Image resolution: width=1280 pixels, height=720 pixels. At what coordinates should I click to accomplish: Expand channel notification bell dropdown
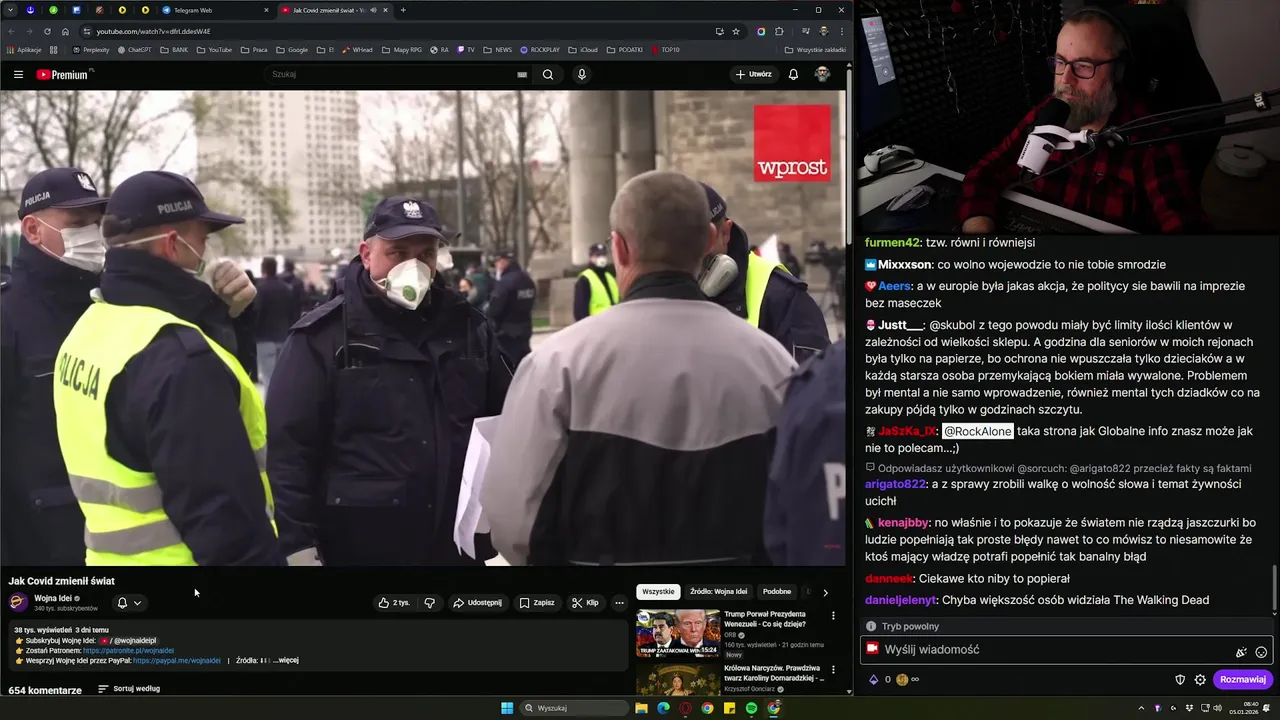129,603
